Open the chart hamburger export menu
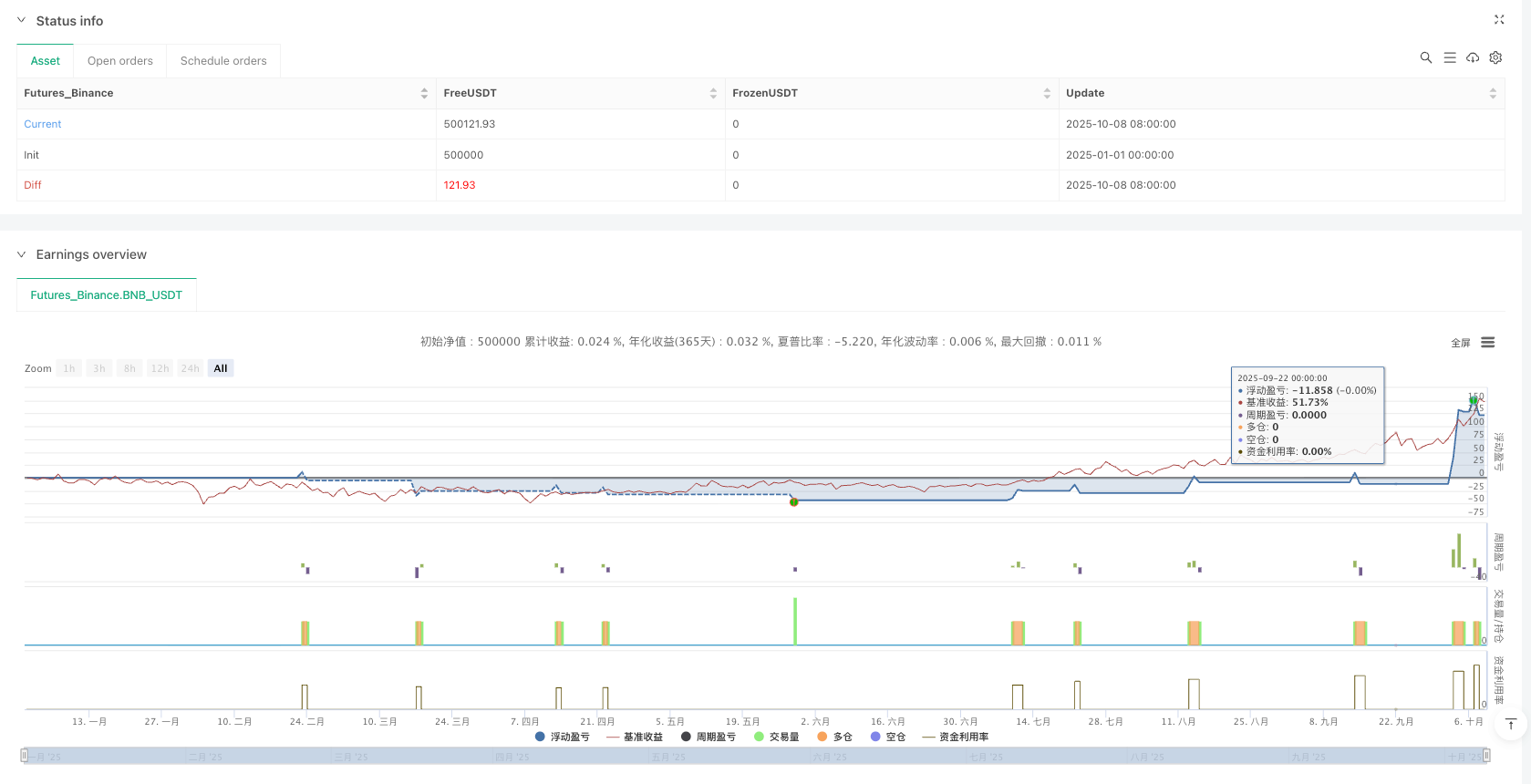 [x=1488, y=343]
